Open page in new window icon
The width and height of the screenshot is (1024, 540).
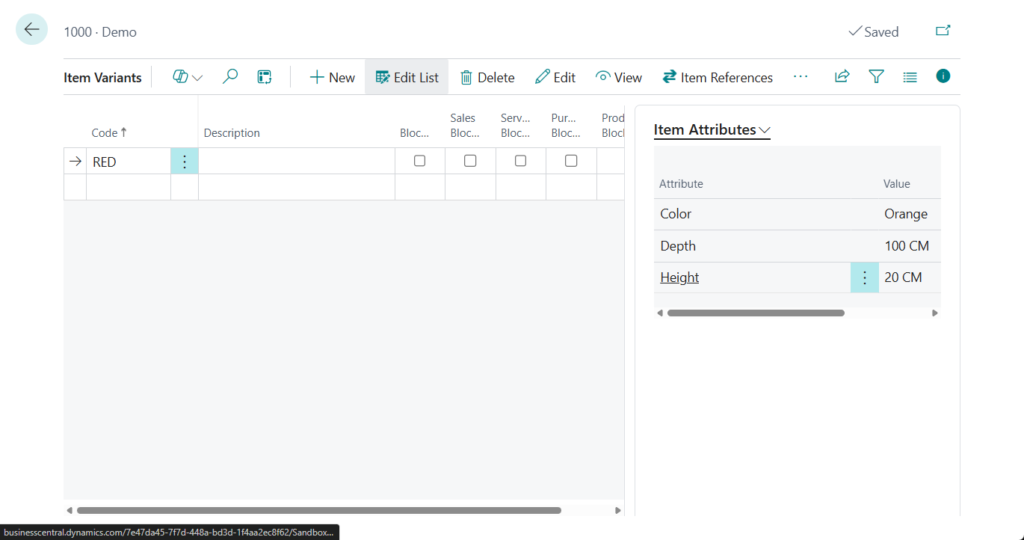(x=942, y=31)
